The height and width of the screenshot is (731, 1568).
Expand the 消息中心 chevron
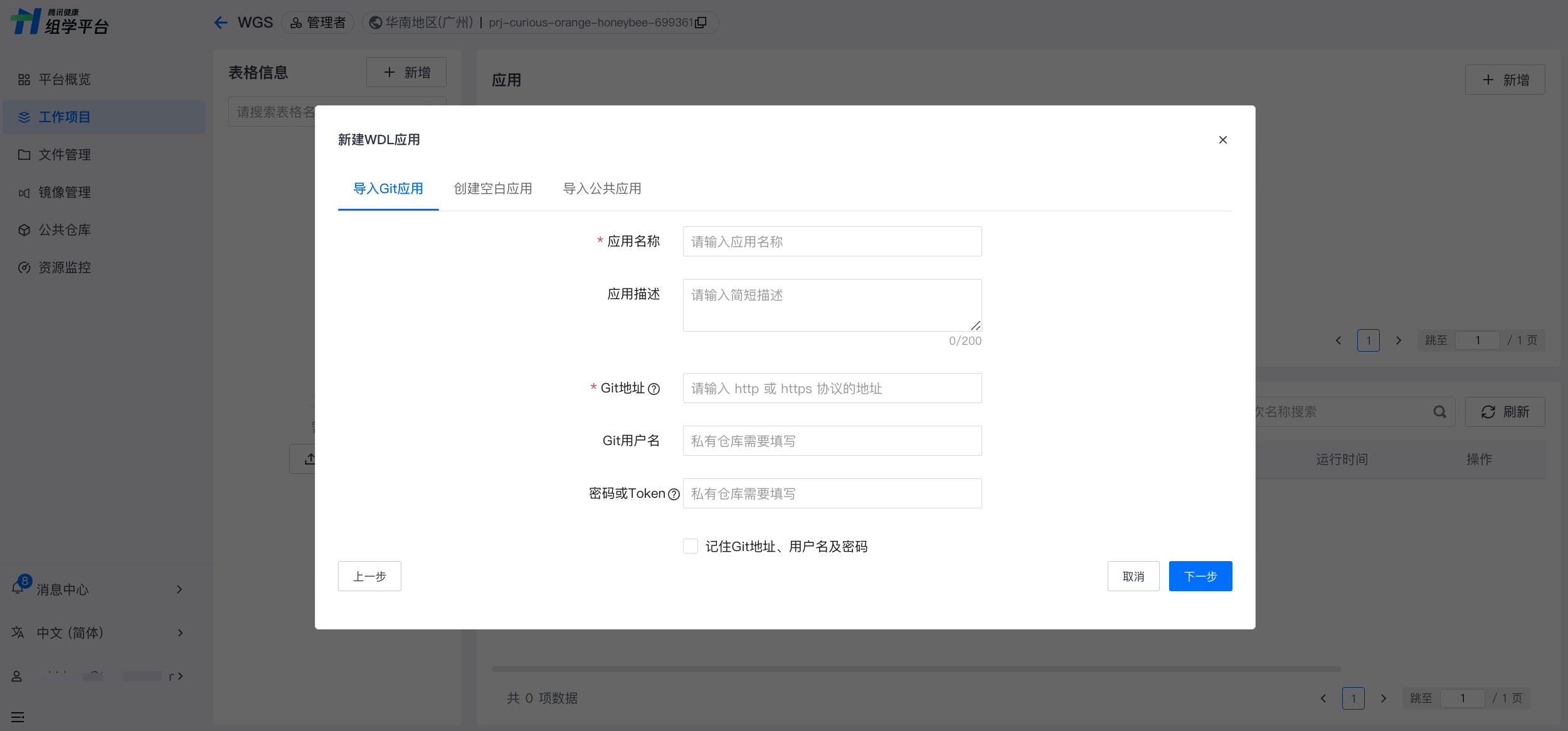[x=179, y=589]
